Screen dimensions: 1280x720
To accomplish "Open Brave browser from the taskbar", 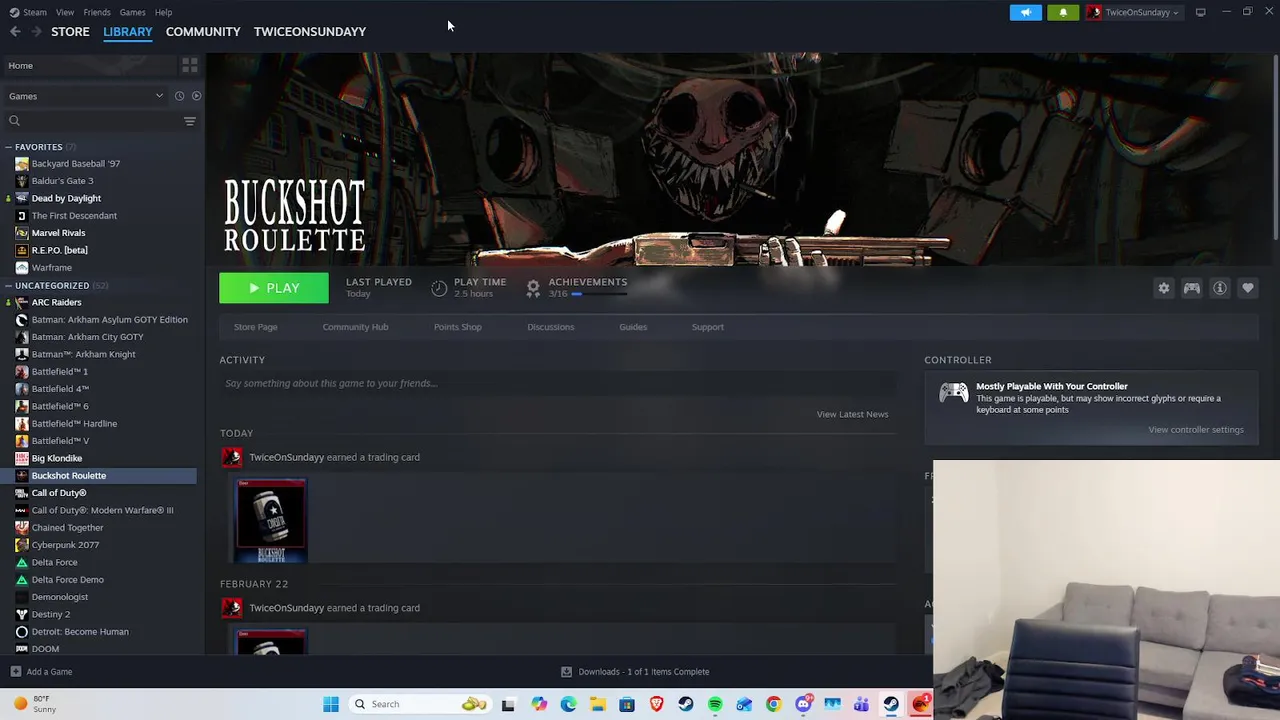I will (656, 704).
